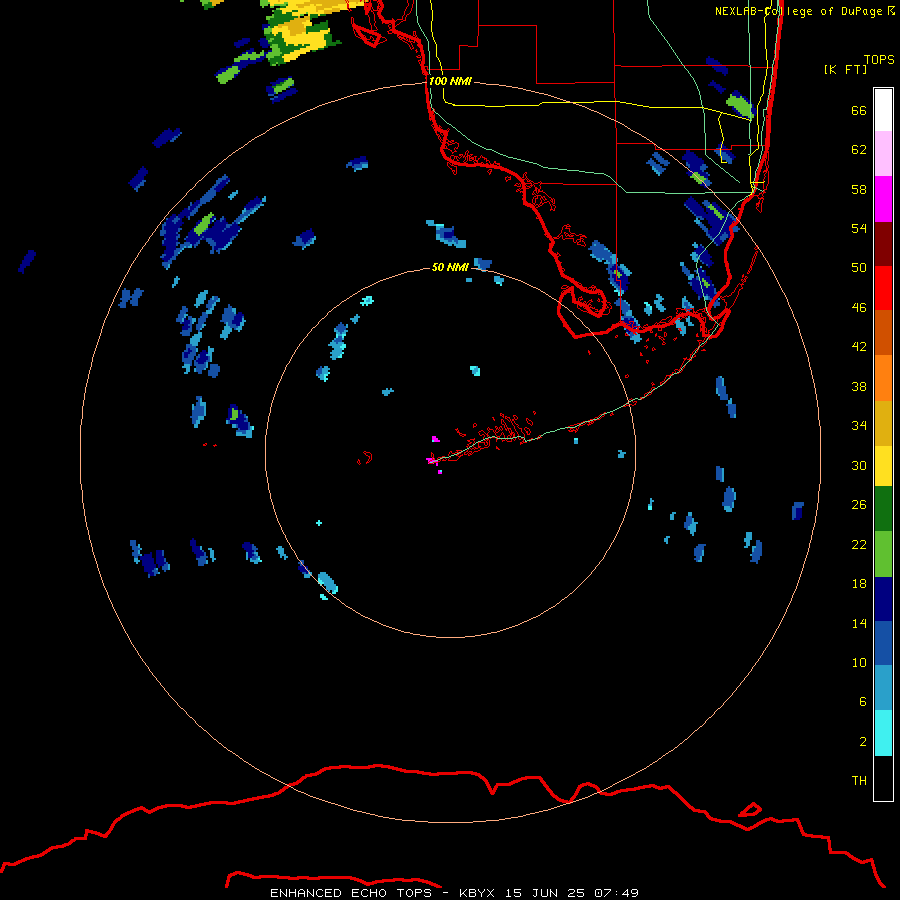Click the 22 legend number
This screenshot has width=900, height=900.
(x=859, y=544)
